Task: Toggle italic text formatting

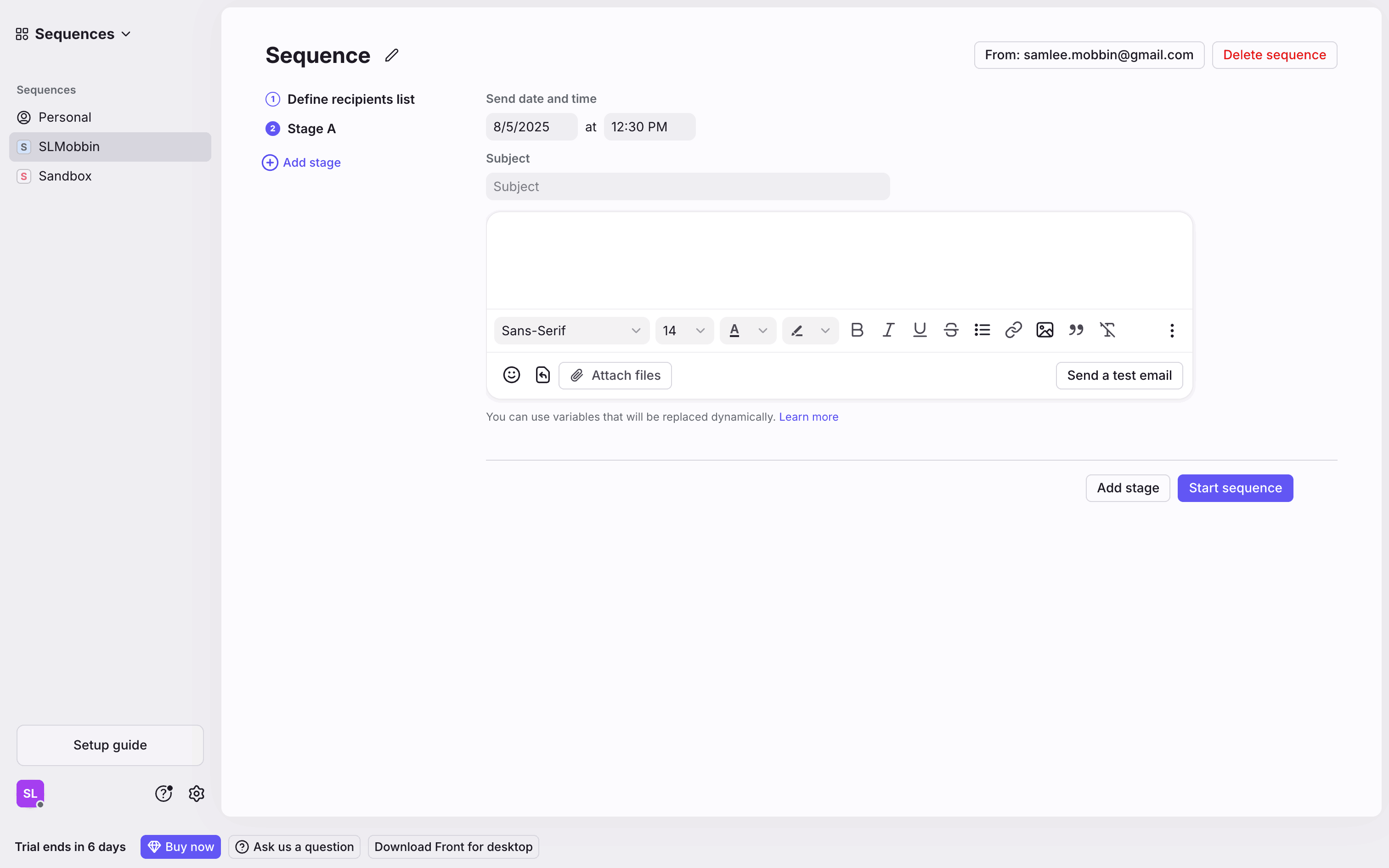Action: [x=888, y=330]
